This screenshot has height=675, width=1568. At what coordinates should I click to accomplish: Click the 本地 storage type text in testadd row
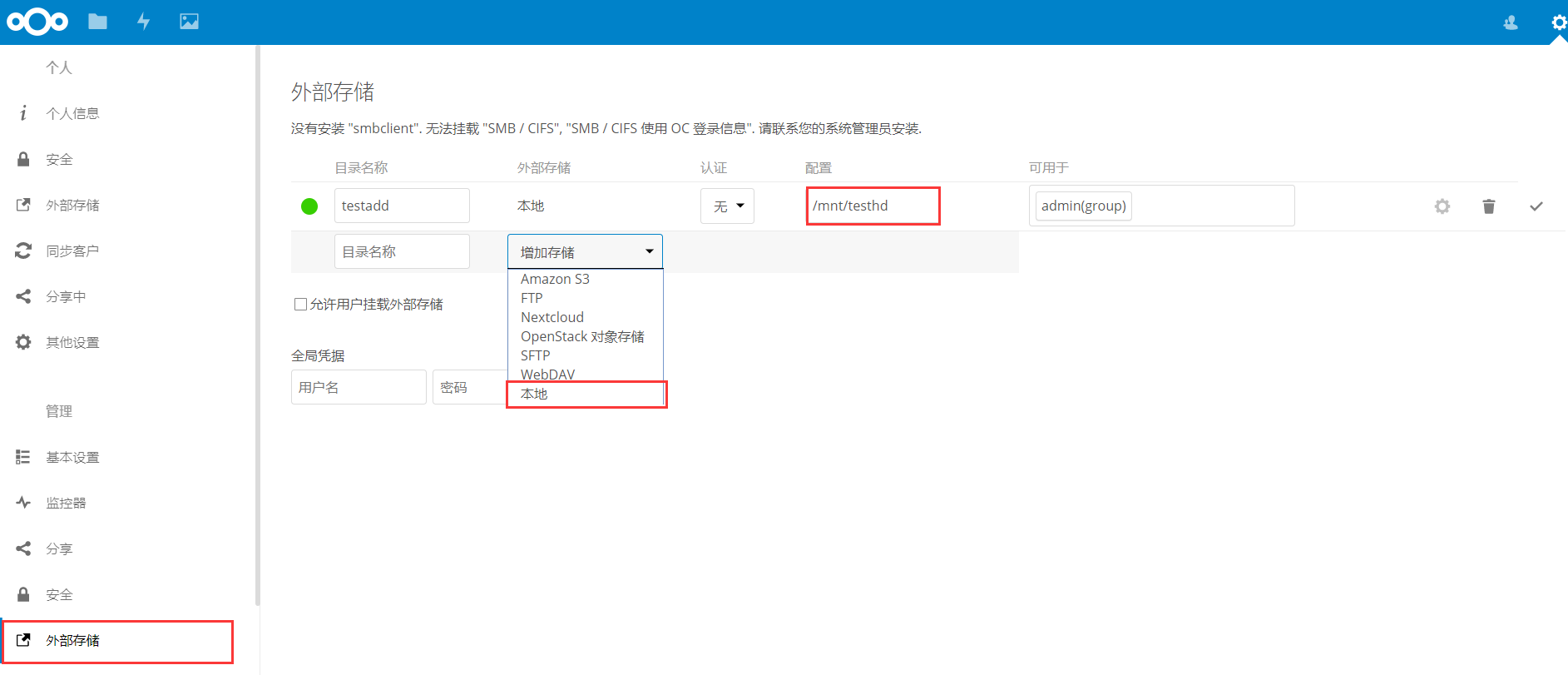(531, 206)
